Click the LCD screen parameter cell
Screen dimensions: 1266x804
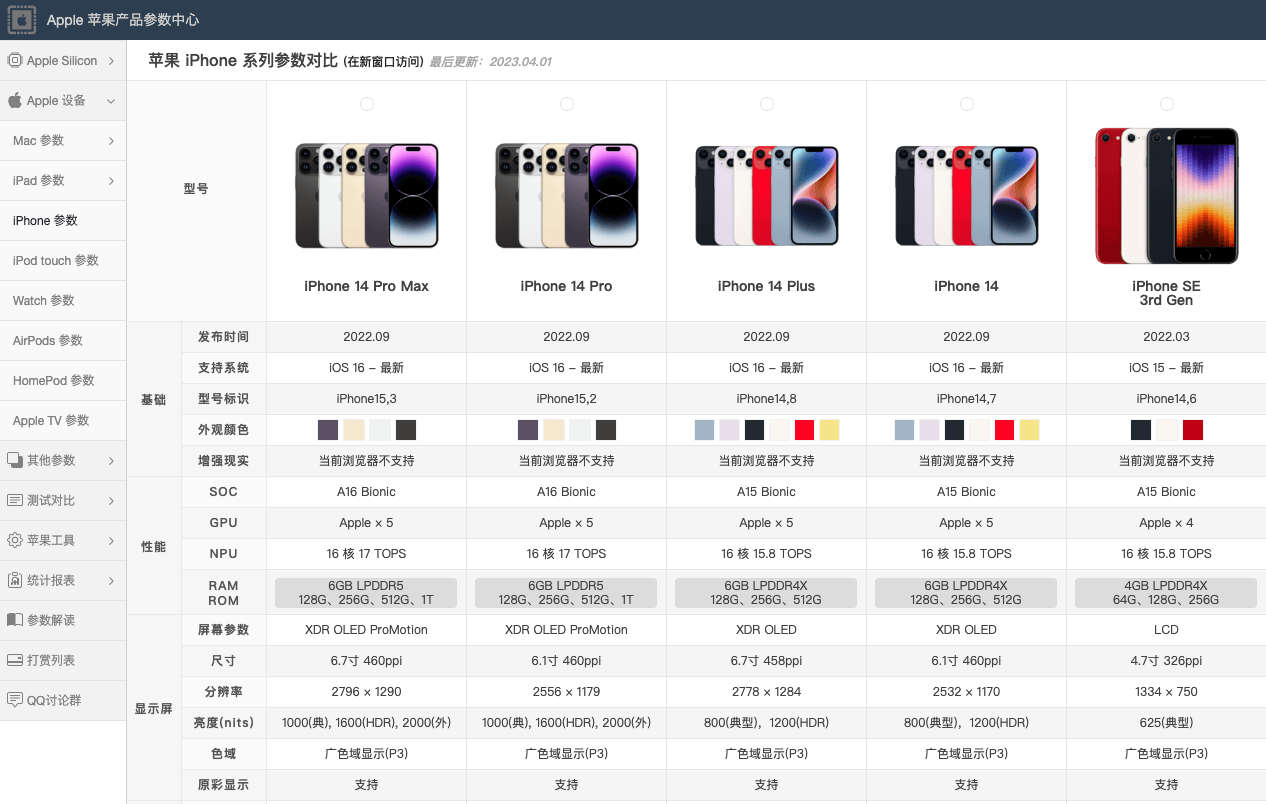pos(1167,630)
